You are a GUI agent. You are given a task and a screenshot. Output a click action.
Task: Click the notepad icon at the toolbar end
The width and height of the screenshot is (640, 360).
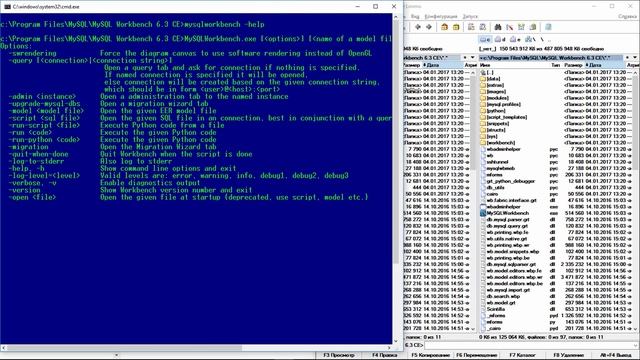(x=548, y=27)
